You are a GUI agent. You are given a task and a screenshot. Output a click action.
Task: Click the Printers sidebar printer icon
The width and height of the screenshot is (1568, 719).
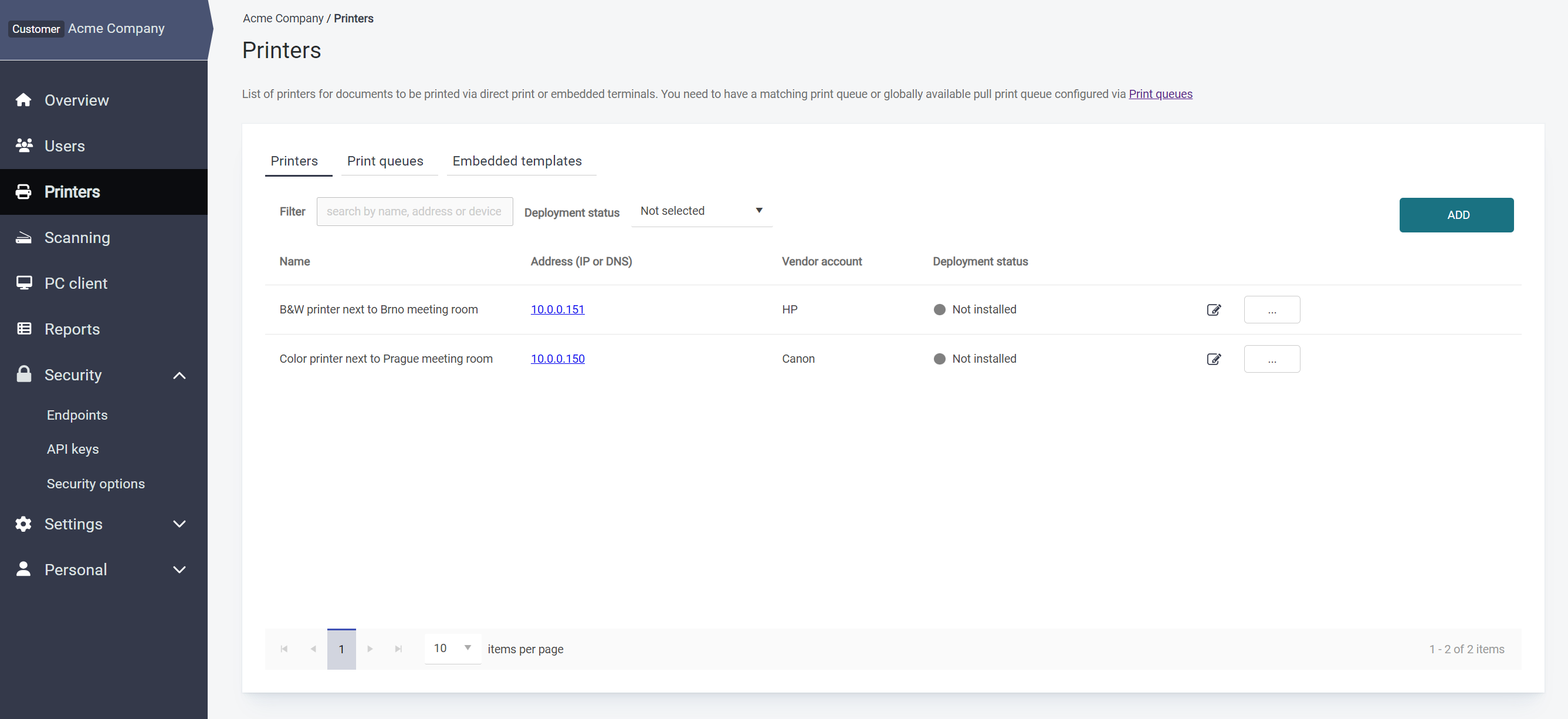(x=23, y=192)
